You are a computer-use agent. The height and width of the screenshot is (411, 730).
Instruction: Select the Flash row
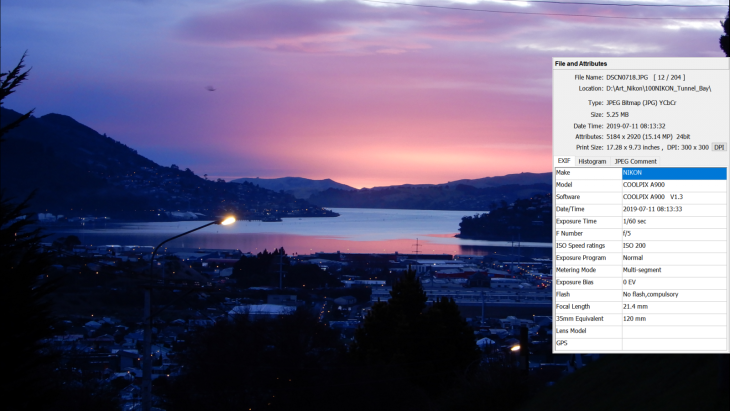[x=640, y=294]
